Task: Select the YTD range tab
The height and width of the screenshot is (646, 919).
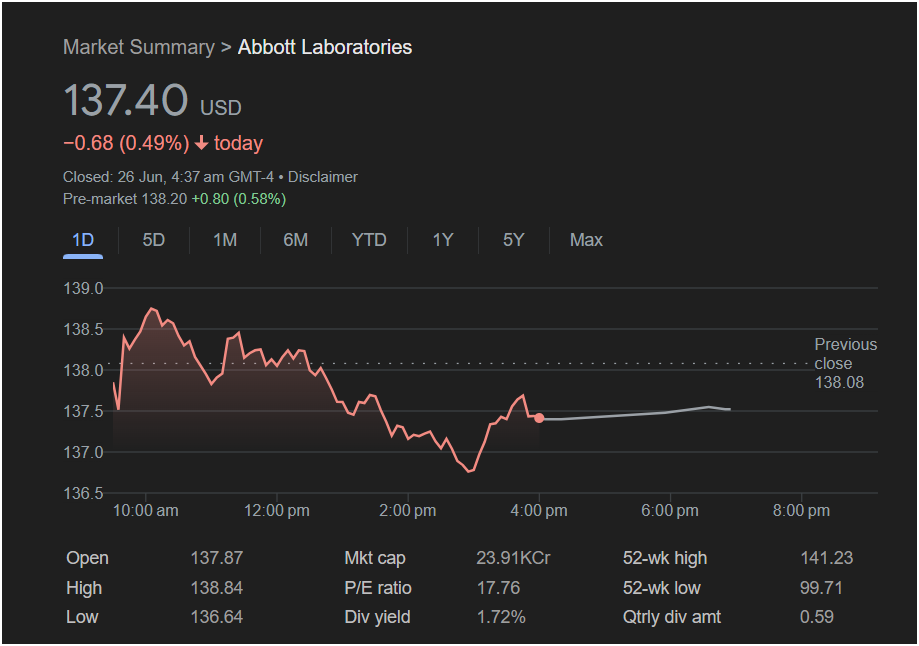Action: 369,240
